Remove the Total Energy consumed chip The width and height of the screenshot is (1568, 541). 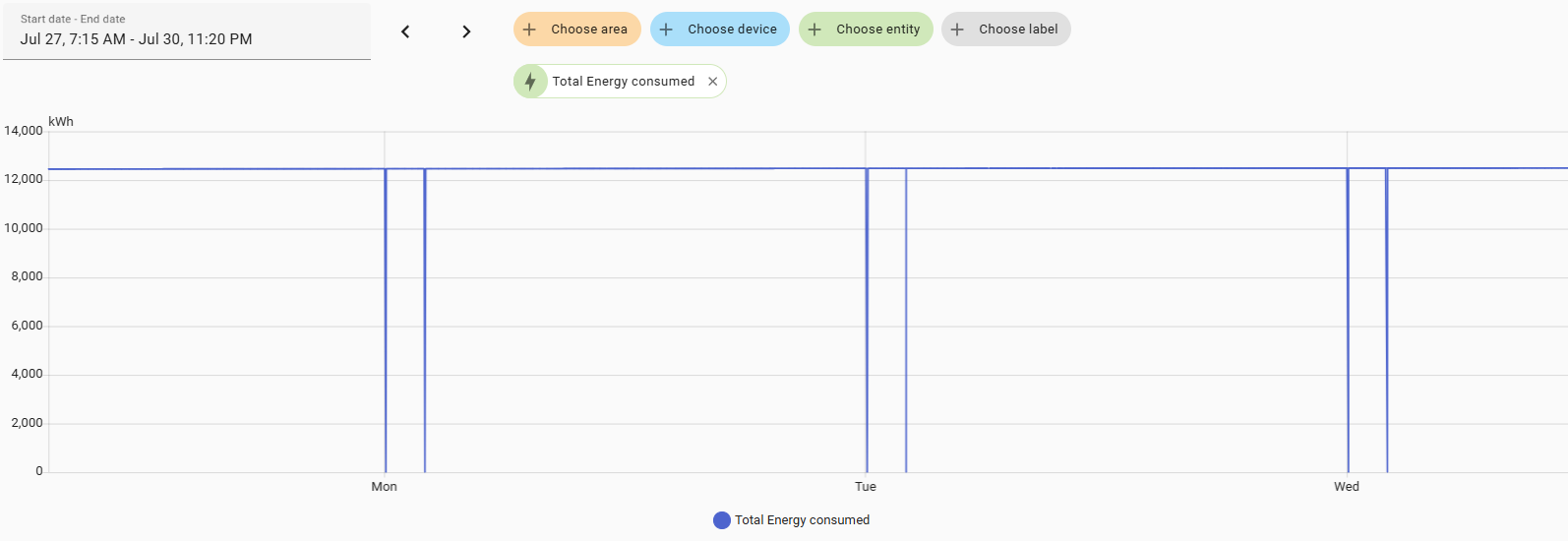(x=713, y=82)
